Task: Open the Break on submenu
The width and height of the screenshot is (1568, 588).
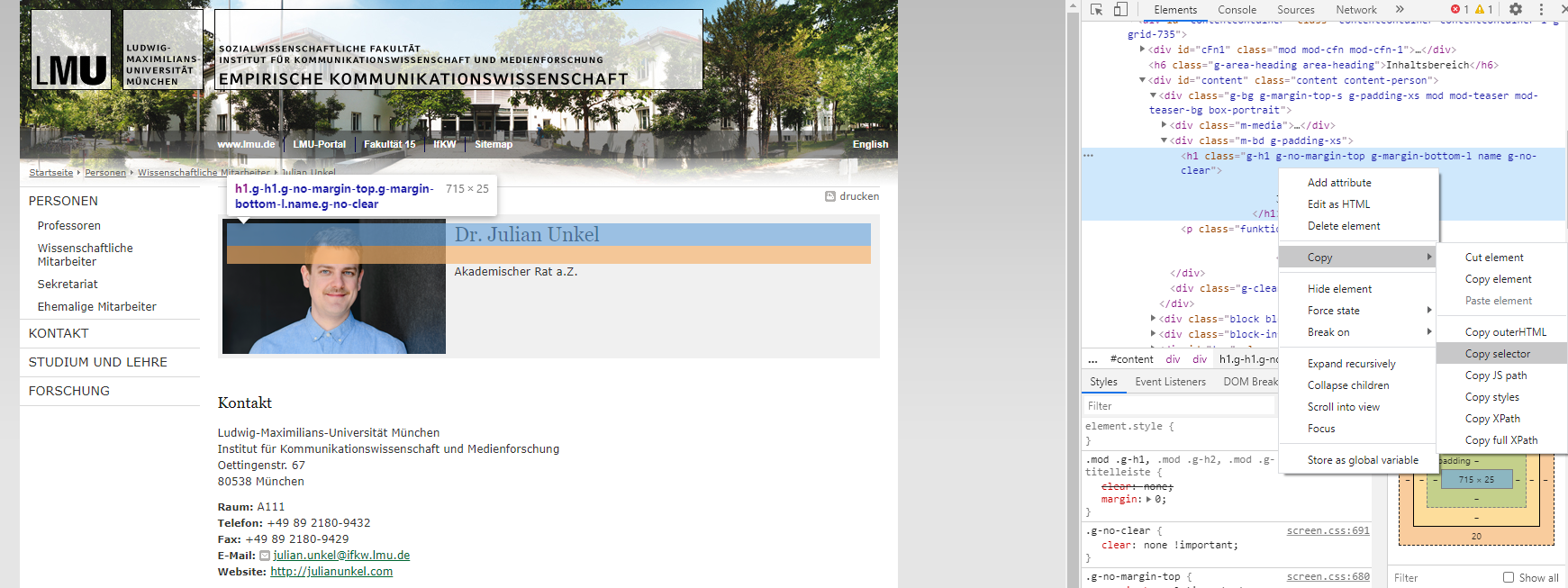Action: pyautogui.click(x=1357, y=332)
